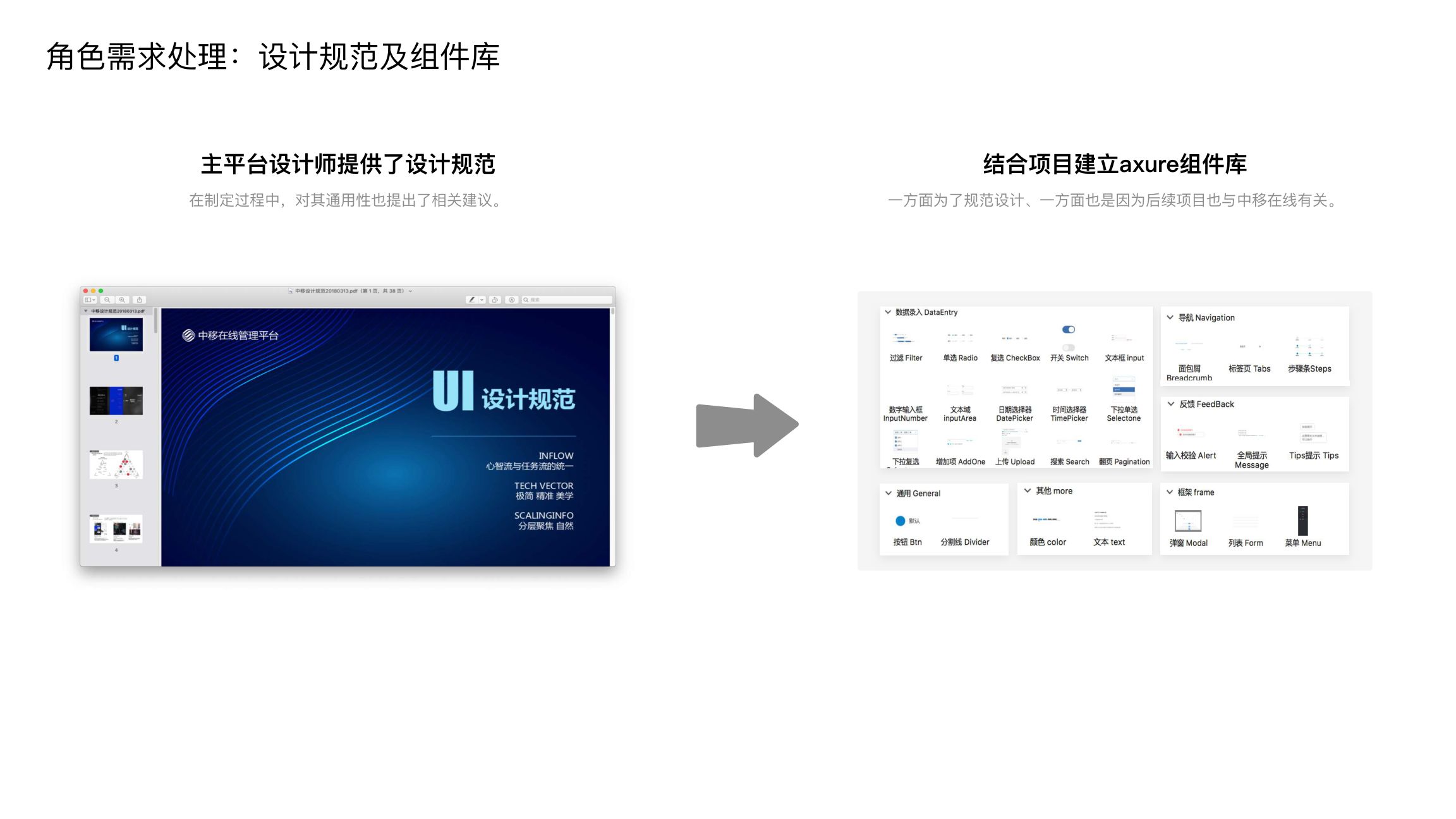Open the page 2 thumbnail in sidebar
The image size is (1456, 819).
click(116, 401)
